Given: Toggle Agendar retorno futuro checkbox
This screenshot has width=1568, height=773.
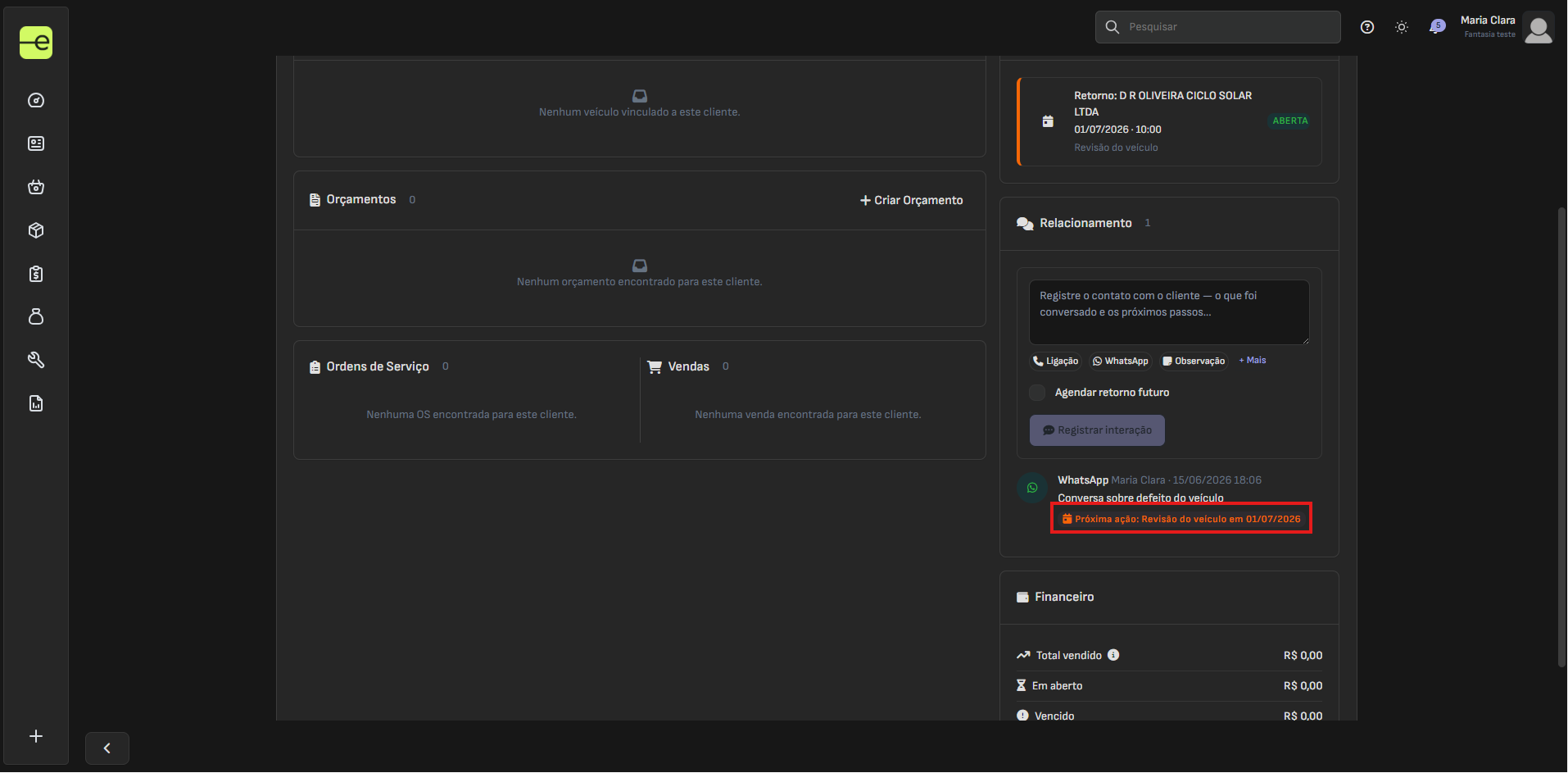Looking at the screenshot, I should click(x=1037, y=393).
